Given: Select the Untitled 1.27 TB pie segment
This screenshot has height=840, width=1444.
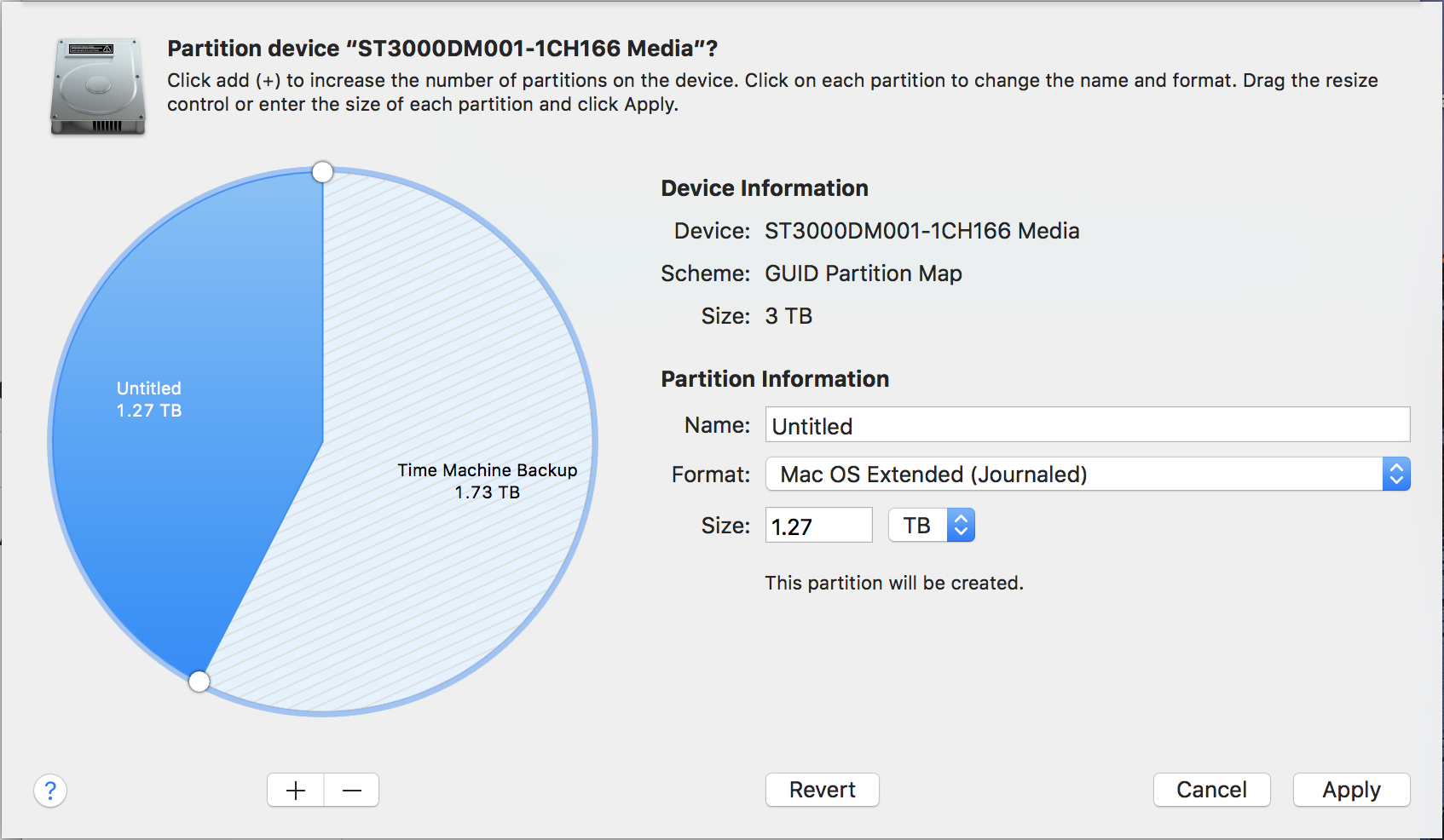Looking at the screenshot, I should (x=188, y=426).
